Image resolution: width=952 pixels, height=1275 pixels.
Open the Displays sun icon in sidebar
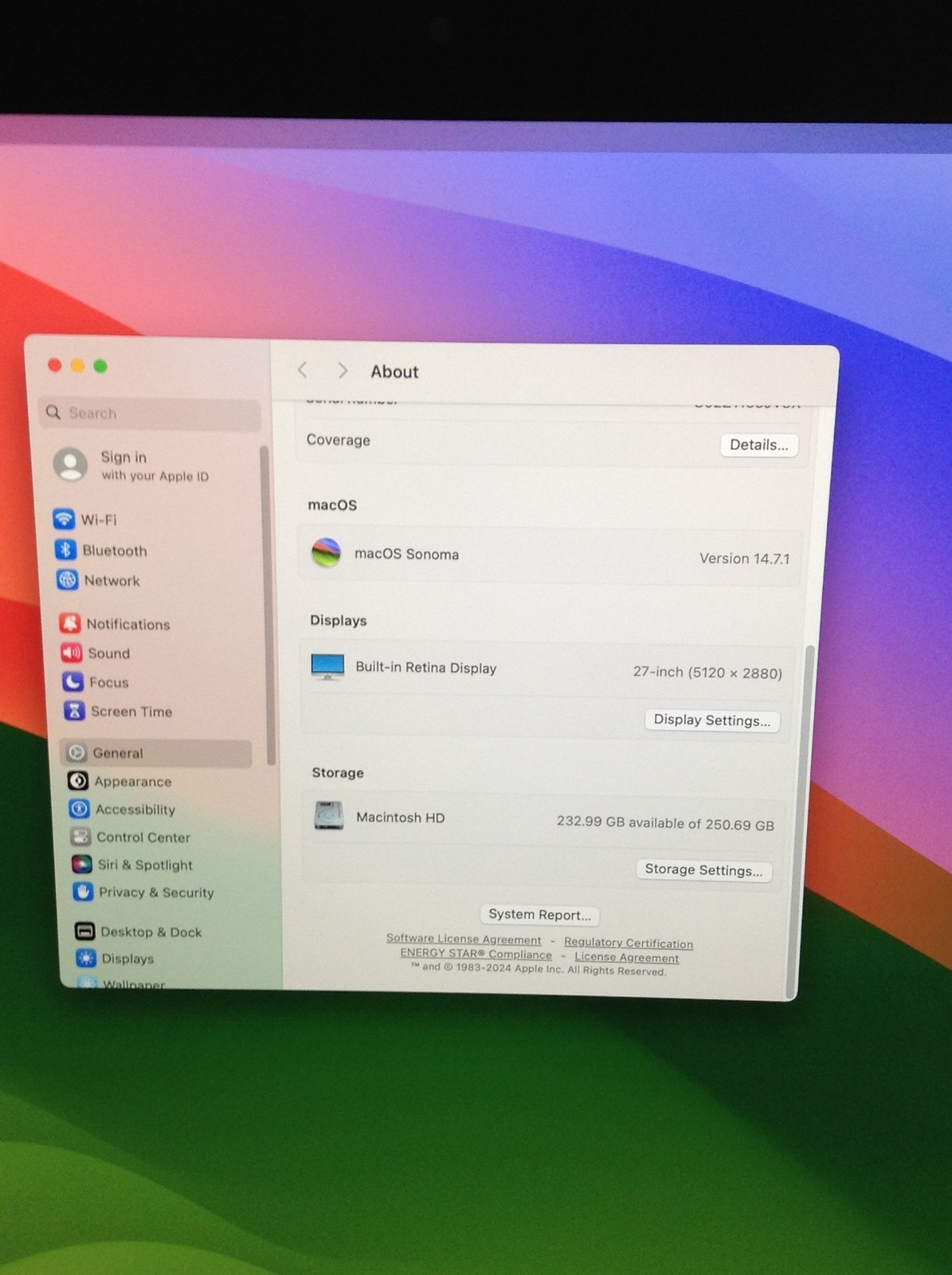pos(86,958)
